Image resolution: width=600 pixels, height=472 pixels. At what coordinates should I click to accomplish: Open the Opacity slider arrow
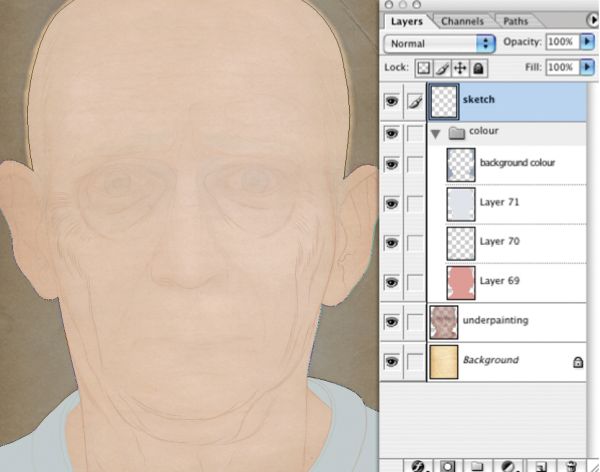click(x=587, y=41)
